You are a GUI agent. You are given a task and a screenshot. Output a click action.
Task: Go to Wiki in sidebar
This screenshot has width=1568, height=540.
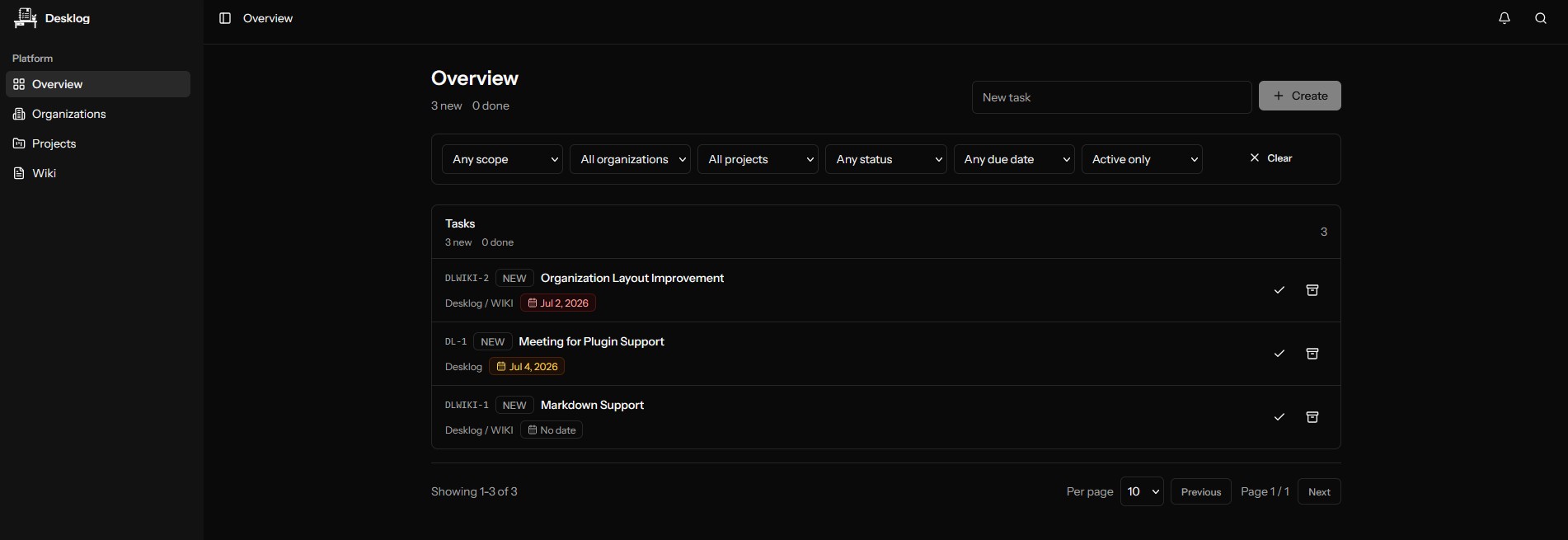(98, 173)
